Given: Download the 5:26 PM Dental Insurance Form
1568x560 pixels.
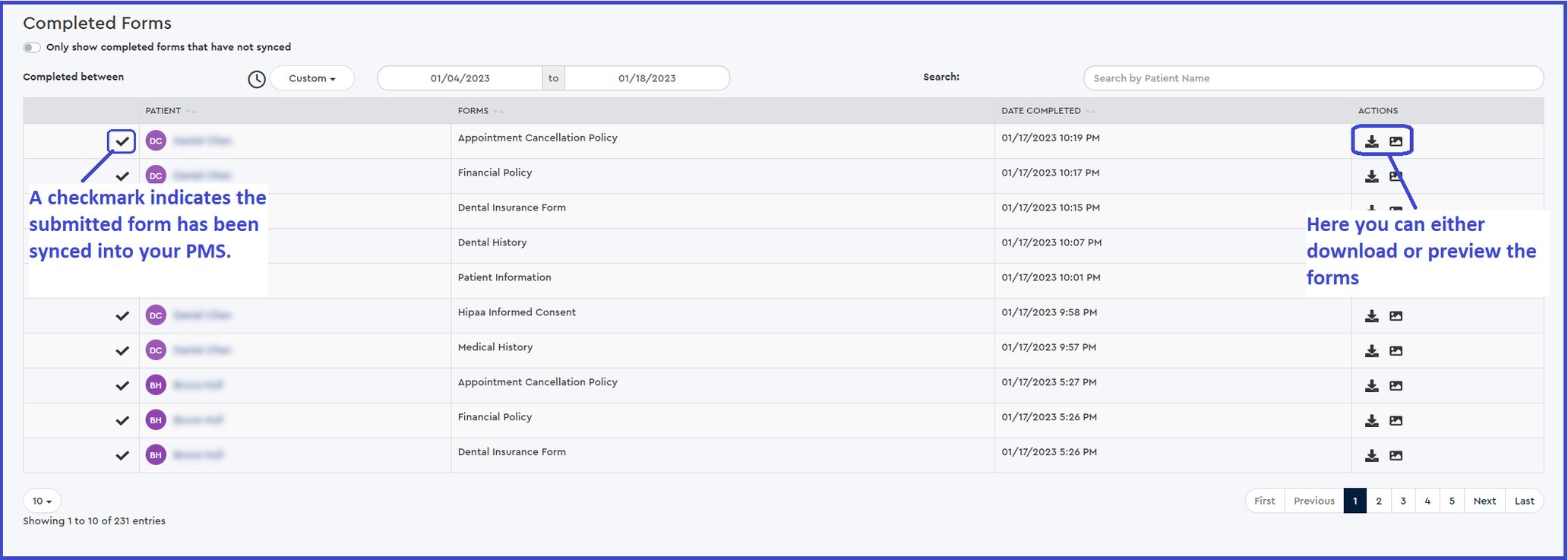Looking at the screenshot, I should (1371, 456).
